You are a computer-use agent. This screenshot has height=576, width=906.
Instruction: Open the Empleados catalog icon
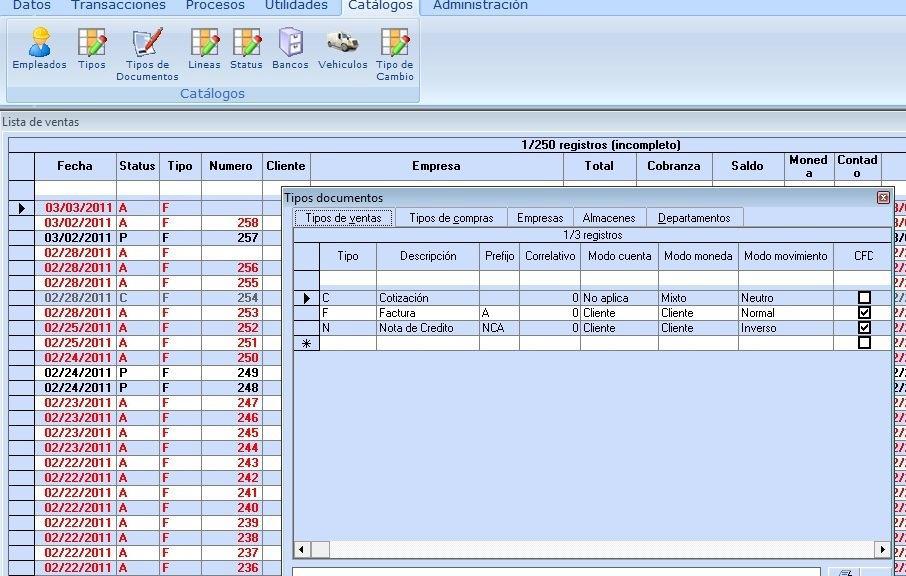39,49
